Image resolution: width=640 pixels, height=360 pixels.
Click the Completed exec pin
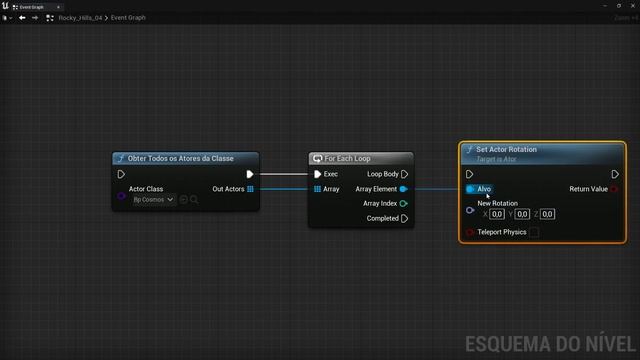404,218
